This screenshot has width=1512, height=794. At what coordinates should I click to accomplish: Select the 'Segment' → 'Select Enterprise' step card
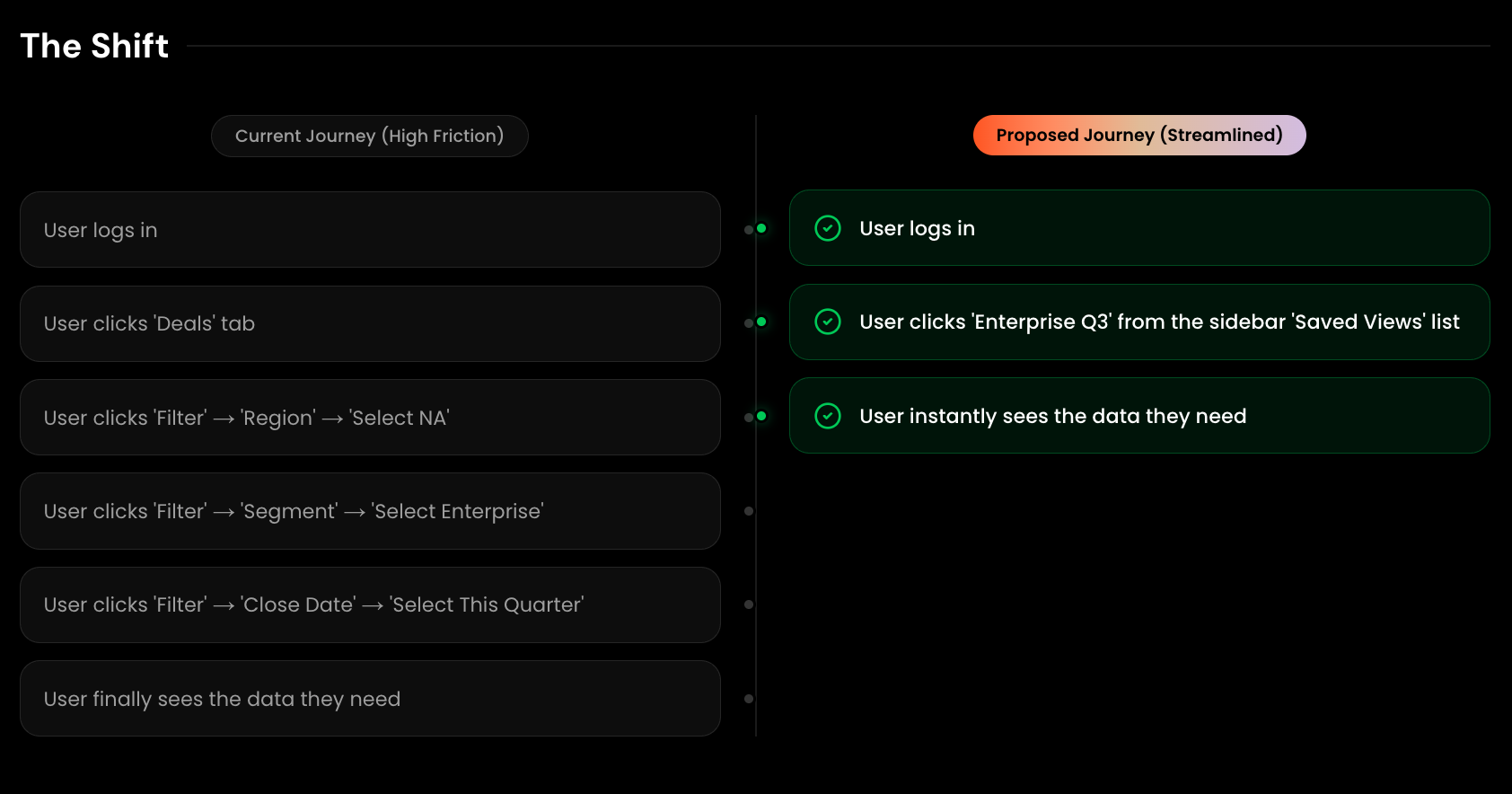tap(370, 511)
